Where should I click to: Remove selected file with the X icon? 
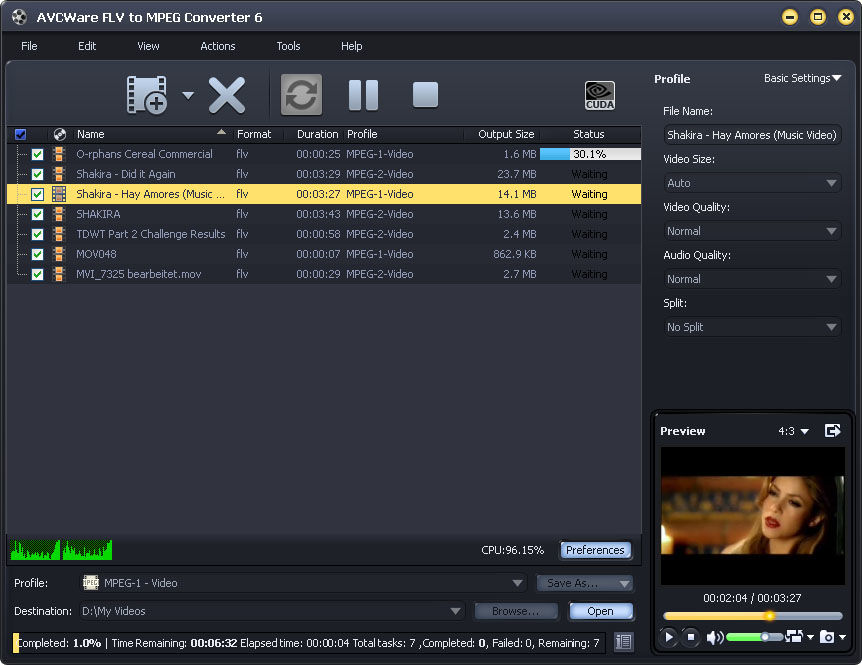(226, 95)
